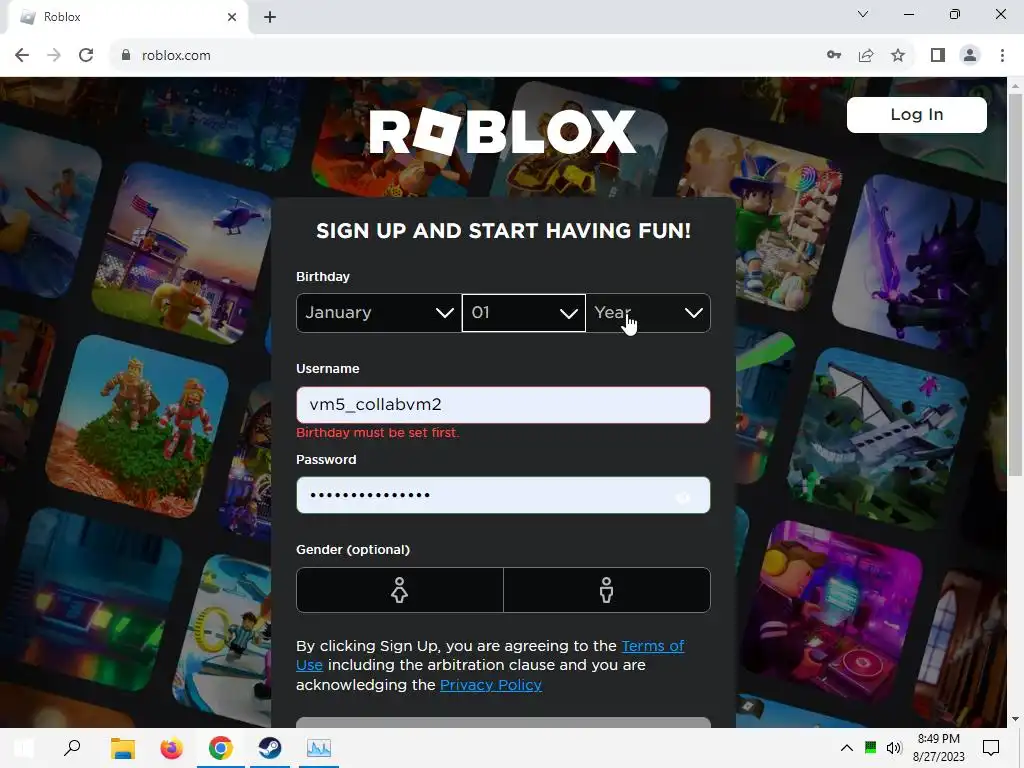Image resolution: width=1024 pixels, height=768 pixels.
Task: Click the green network tray icon
Action: click(x=871, y=748)
